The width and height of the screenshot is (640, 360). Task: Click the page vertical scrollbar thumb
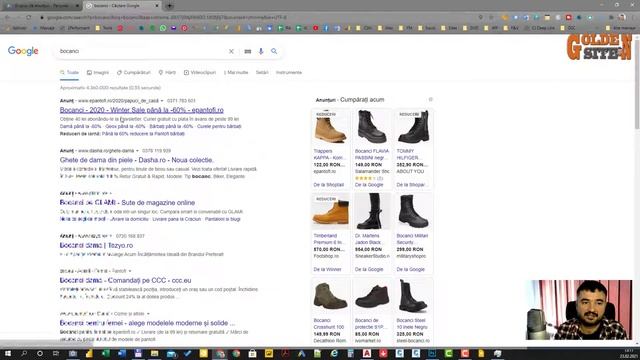point(637,84)
